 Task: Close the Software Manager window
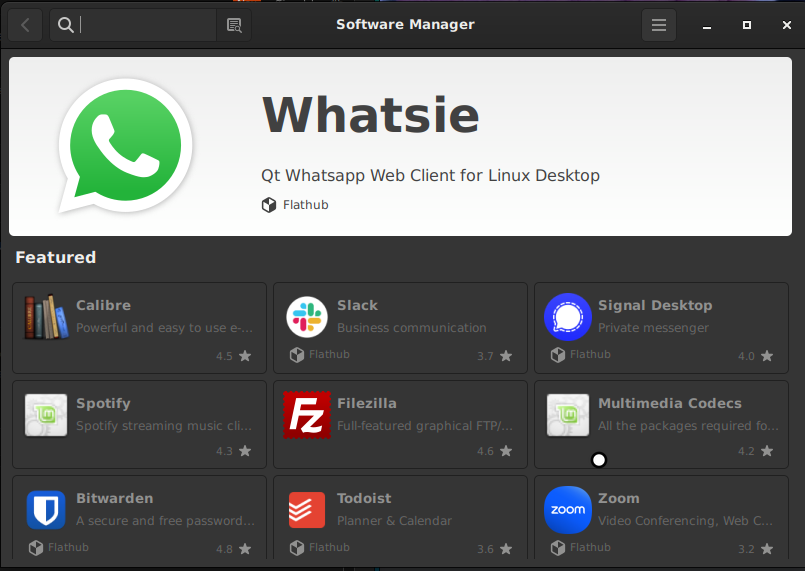point(787,25)
